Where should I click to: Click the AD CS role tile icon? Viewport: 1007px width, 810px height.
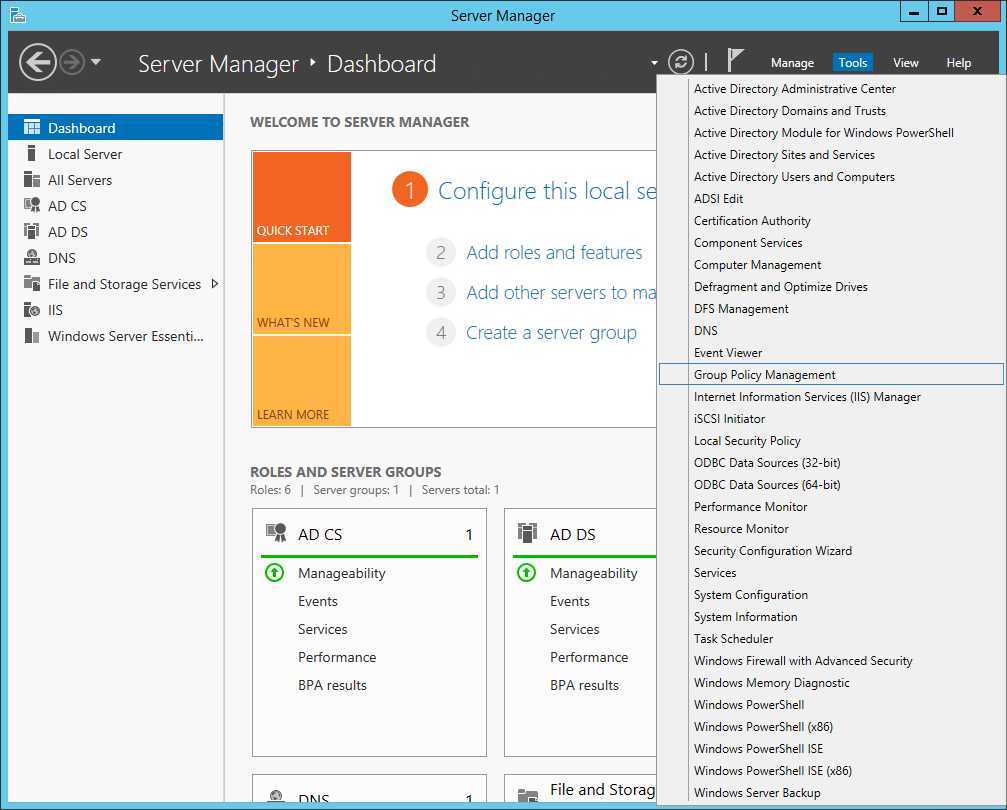click(x=276, y=533)
